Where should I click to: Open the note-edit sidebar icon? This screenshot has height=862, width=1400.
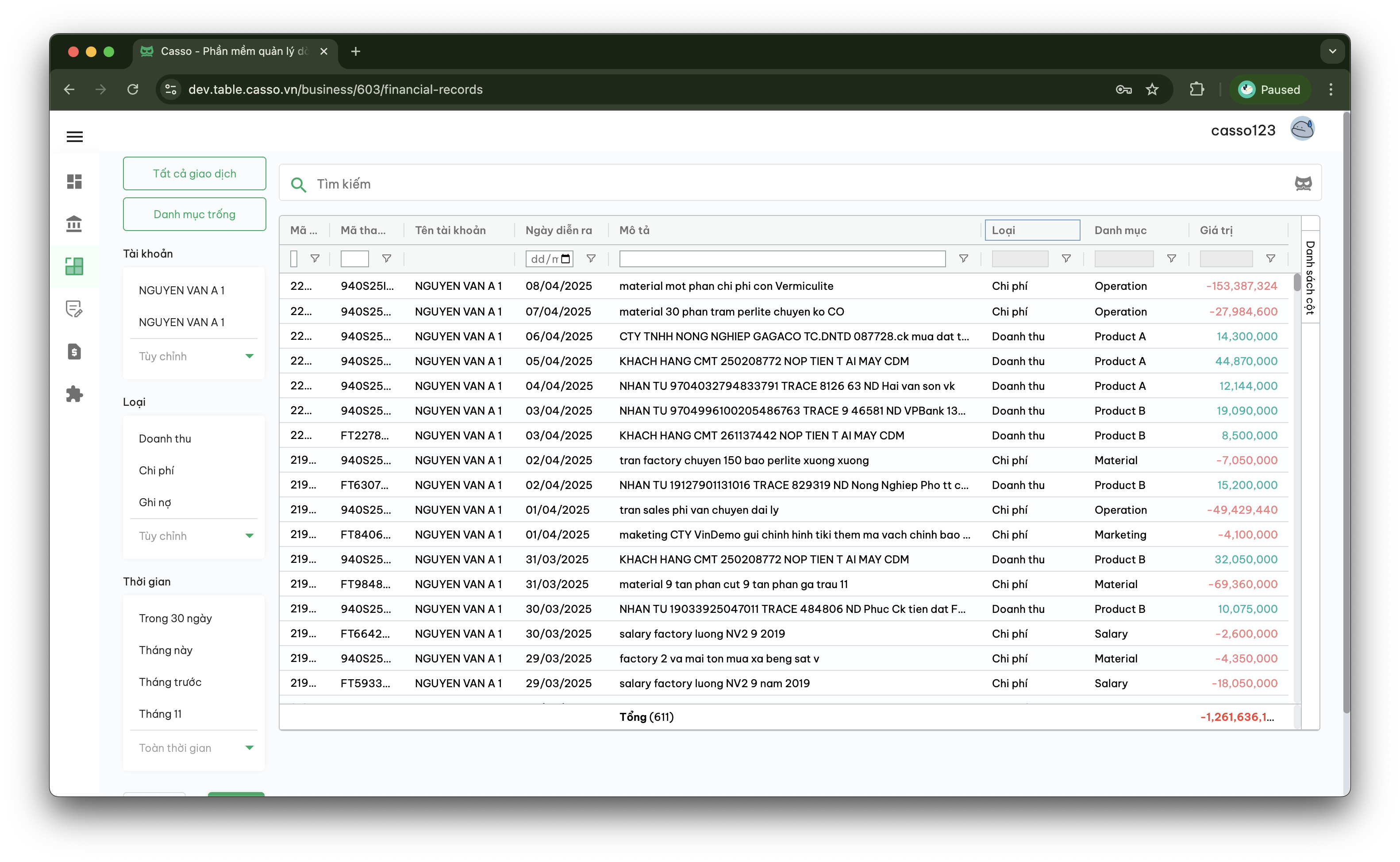[74, 309]
